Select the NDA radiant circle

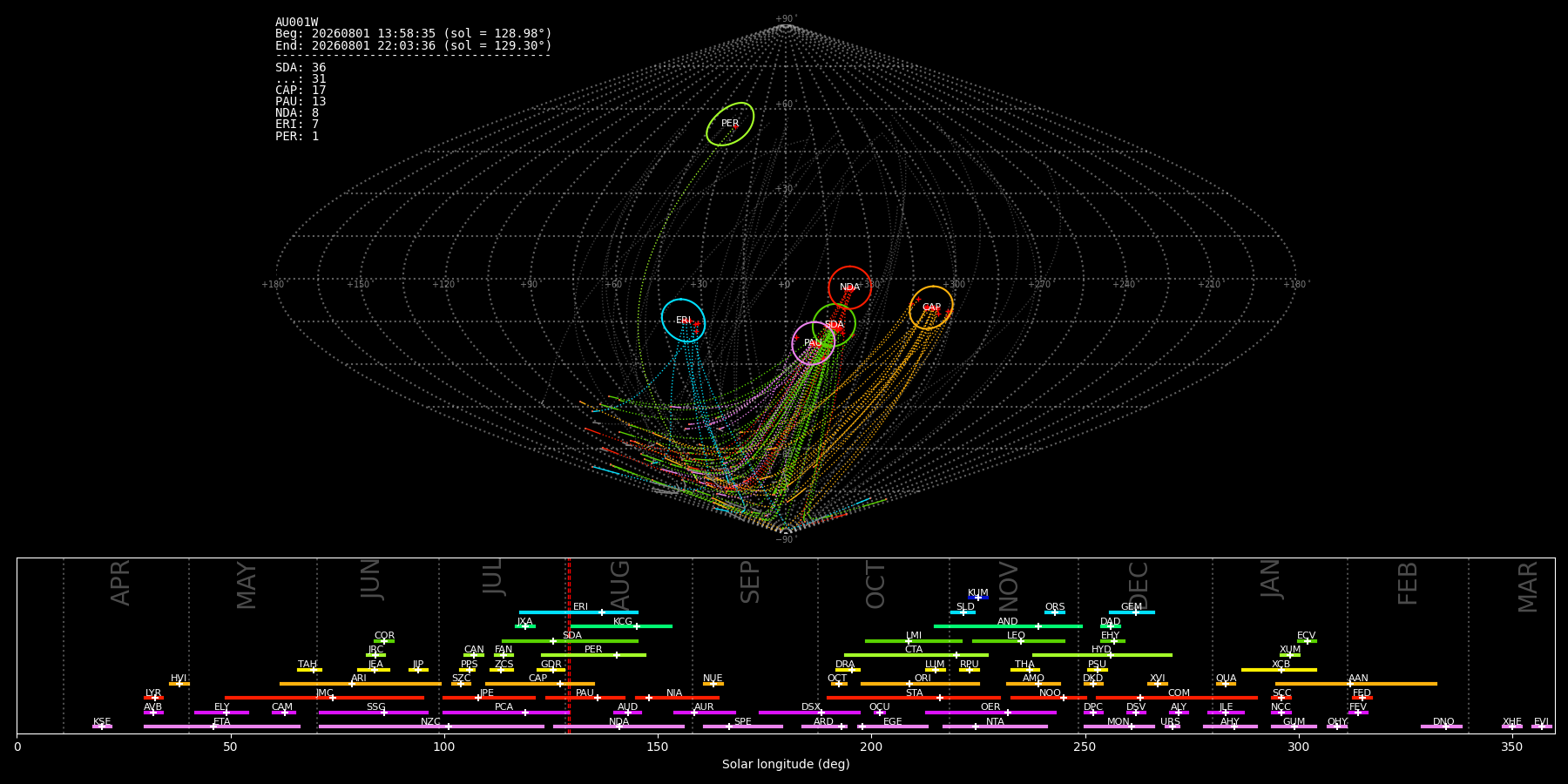[849, 287]
